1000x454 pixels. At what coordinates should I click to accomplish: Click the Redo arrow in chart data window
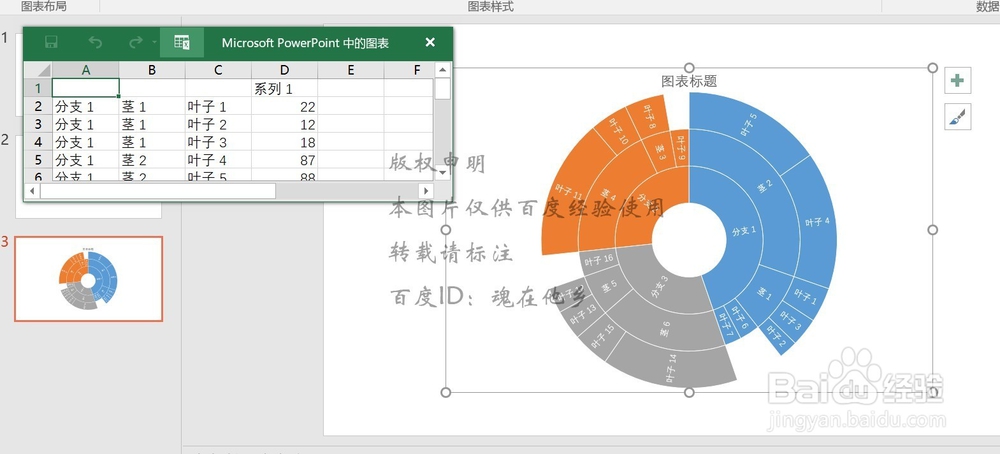pyautogui.click(x=135, y=43)
